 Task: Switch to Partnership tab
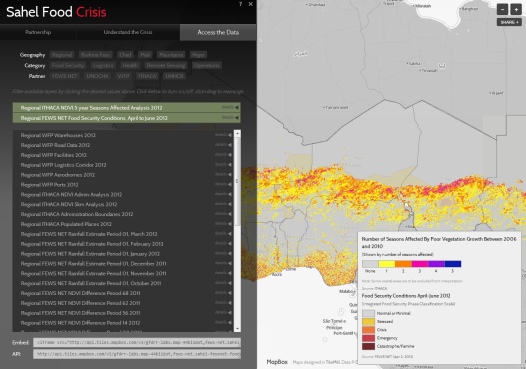tap(38, 32)
